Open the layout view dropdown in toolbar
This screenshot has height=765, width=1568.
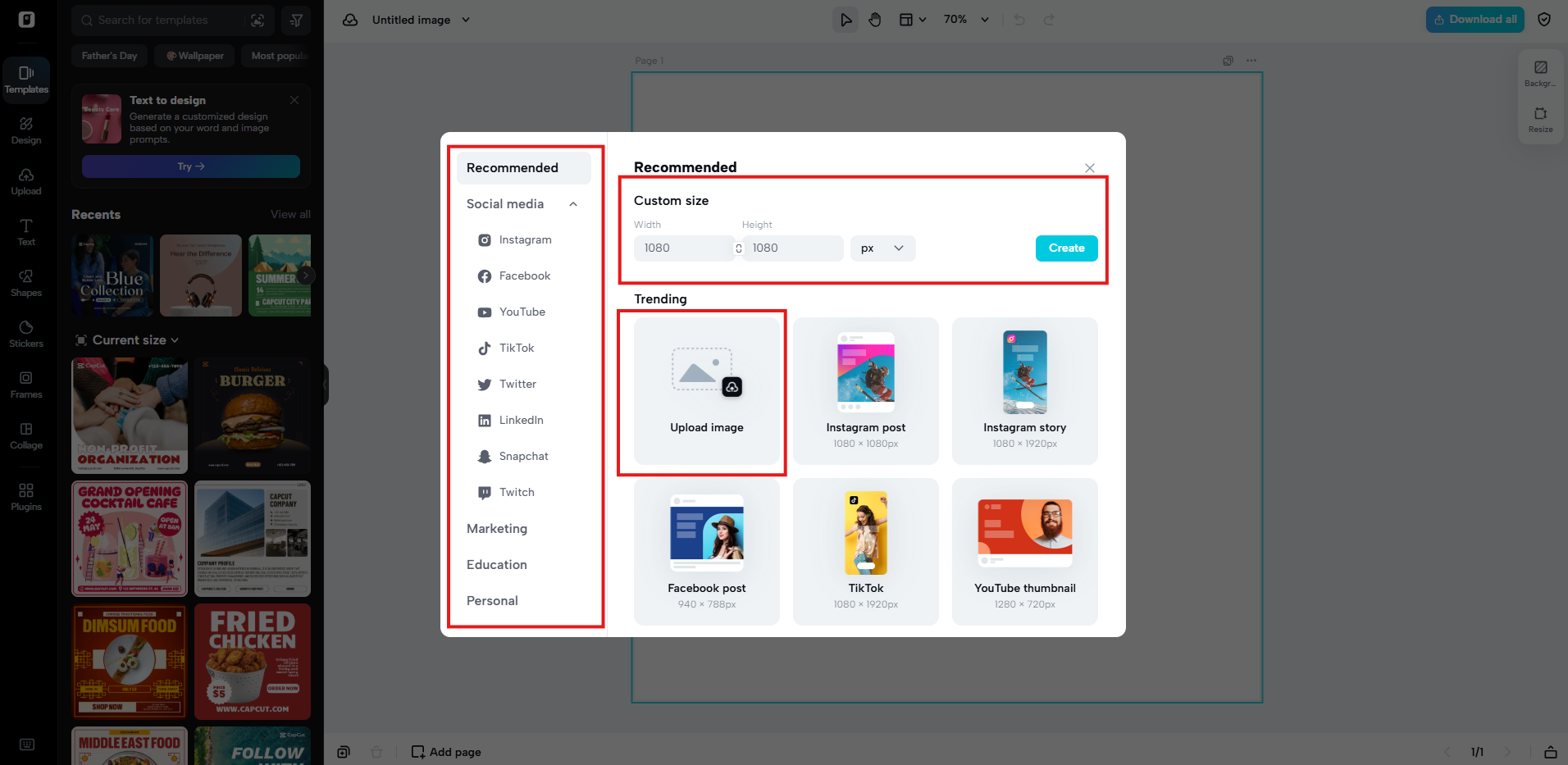912,20
